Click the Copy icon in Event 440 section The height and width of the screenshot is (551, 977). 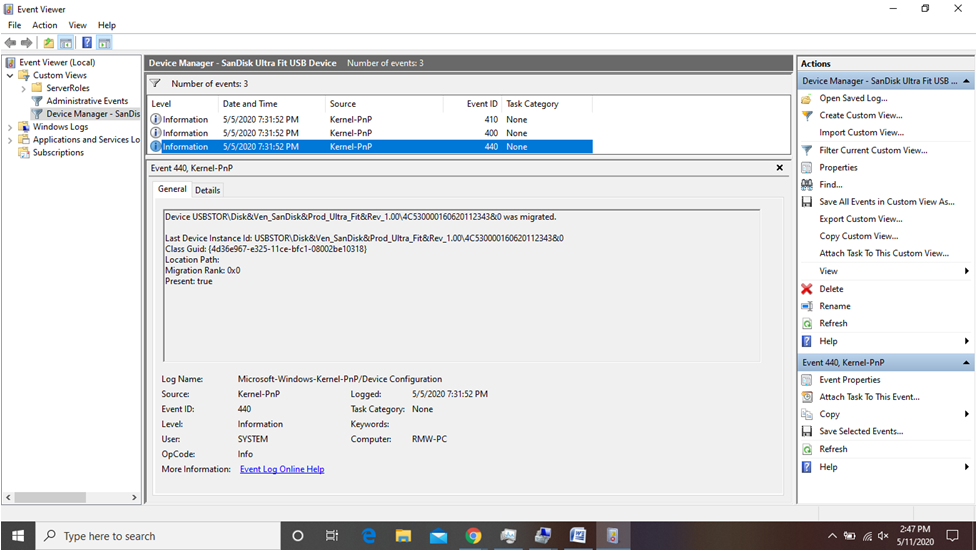[x=807, y=414]
